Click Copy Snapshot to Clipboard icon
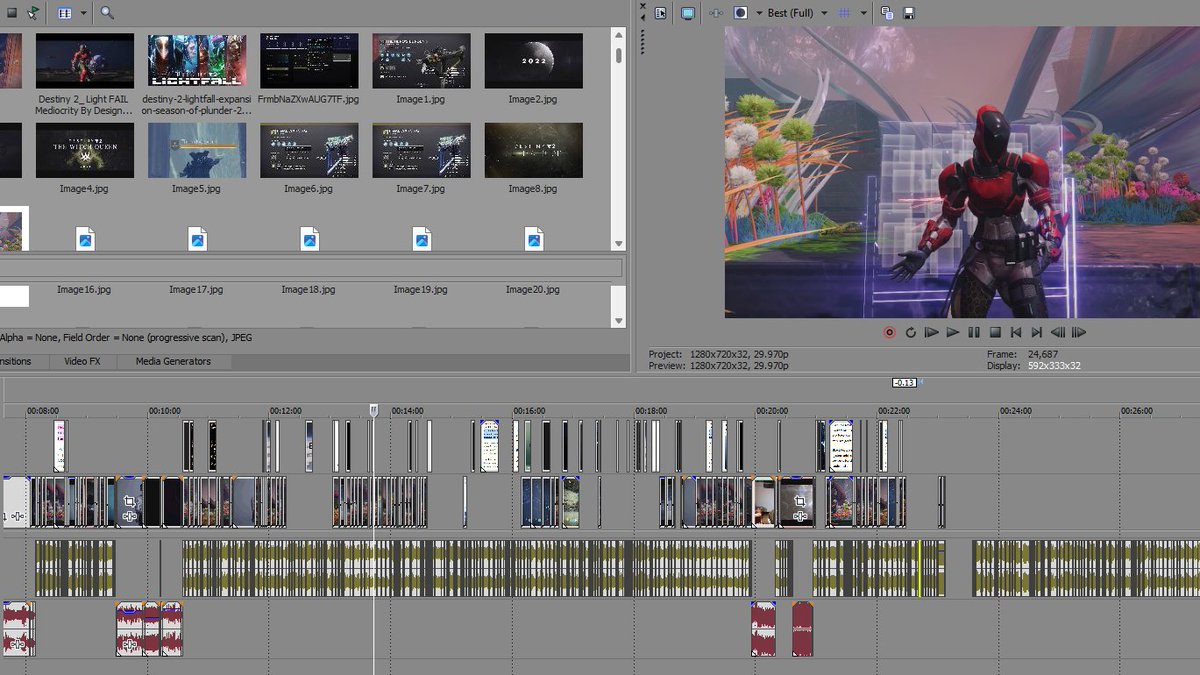 [x=887, y=13]
